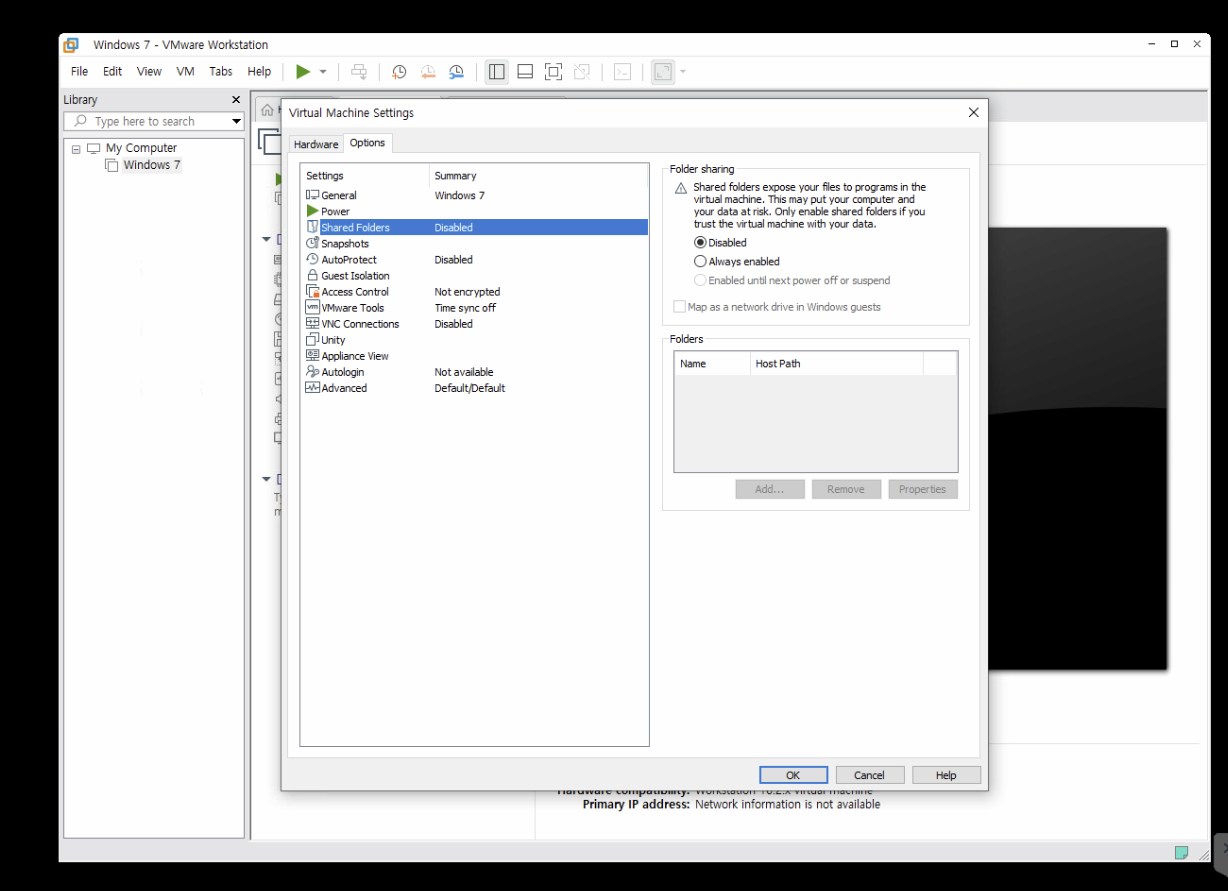1228x891 pixels.
Task: Select the Options tab
Action: pos(367,143)
